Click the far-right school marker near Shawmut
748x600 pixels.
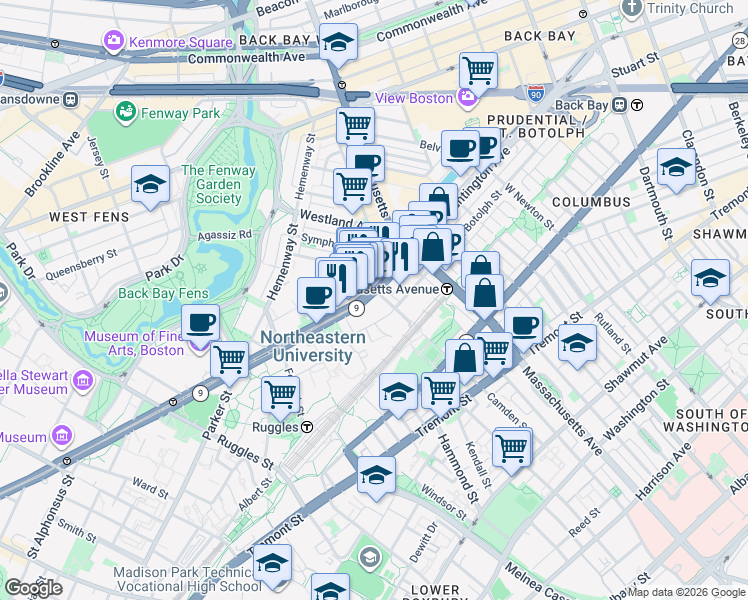(x=710, y=279)
